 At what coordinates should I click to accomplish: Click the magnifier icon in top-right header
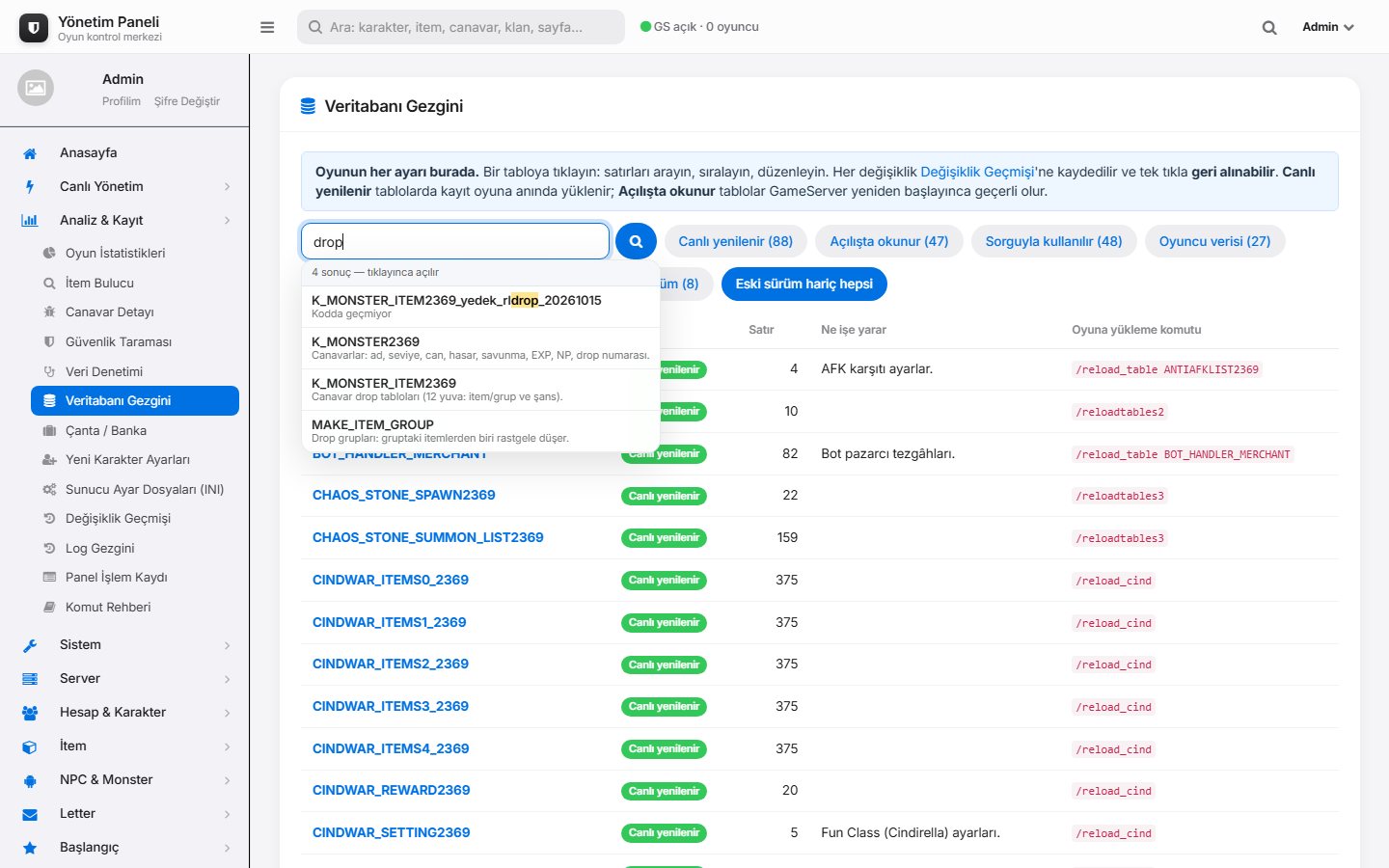[x=1269, y=28]
